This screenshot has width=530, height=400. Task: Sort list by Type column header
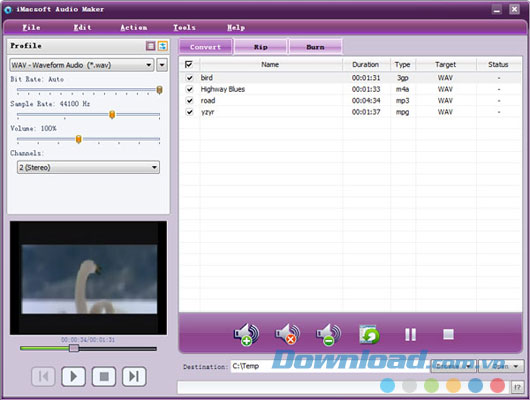click(x=402, y=64)
